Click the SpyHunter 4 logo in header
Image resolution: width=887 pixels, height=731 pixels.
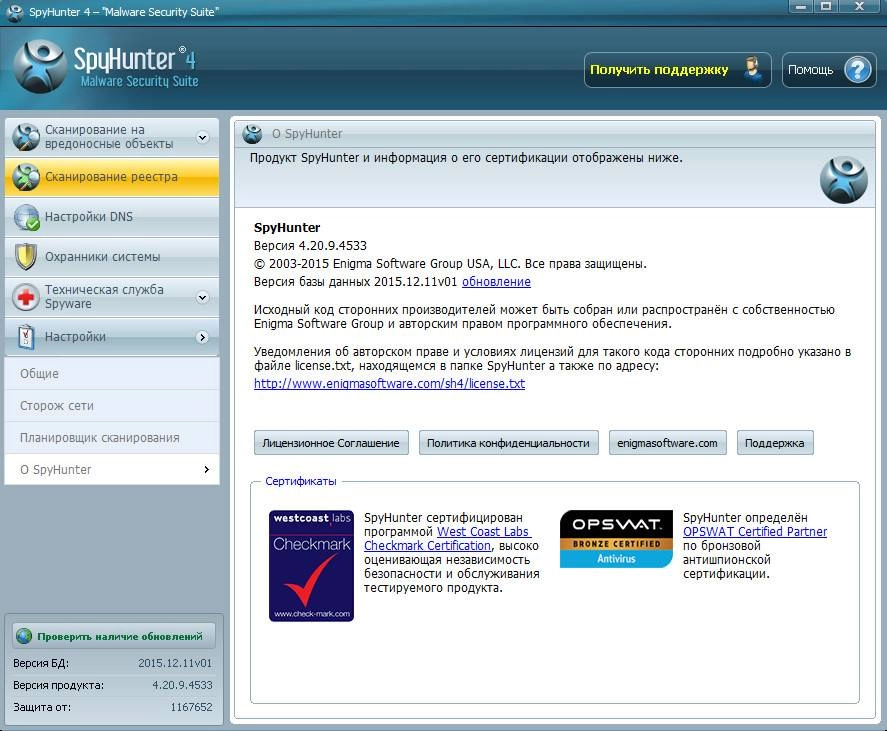tap(106, 67)
